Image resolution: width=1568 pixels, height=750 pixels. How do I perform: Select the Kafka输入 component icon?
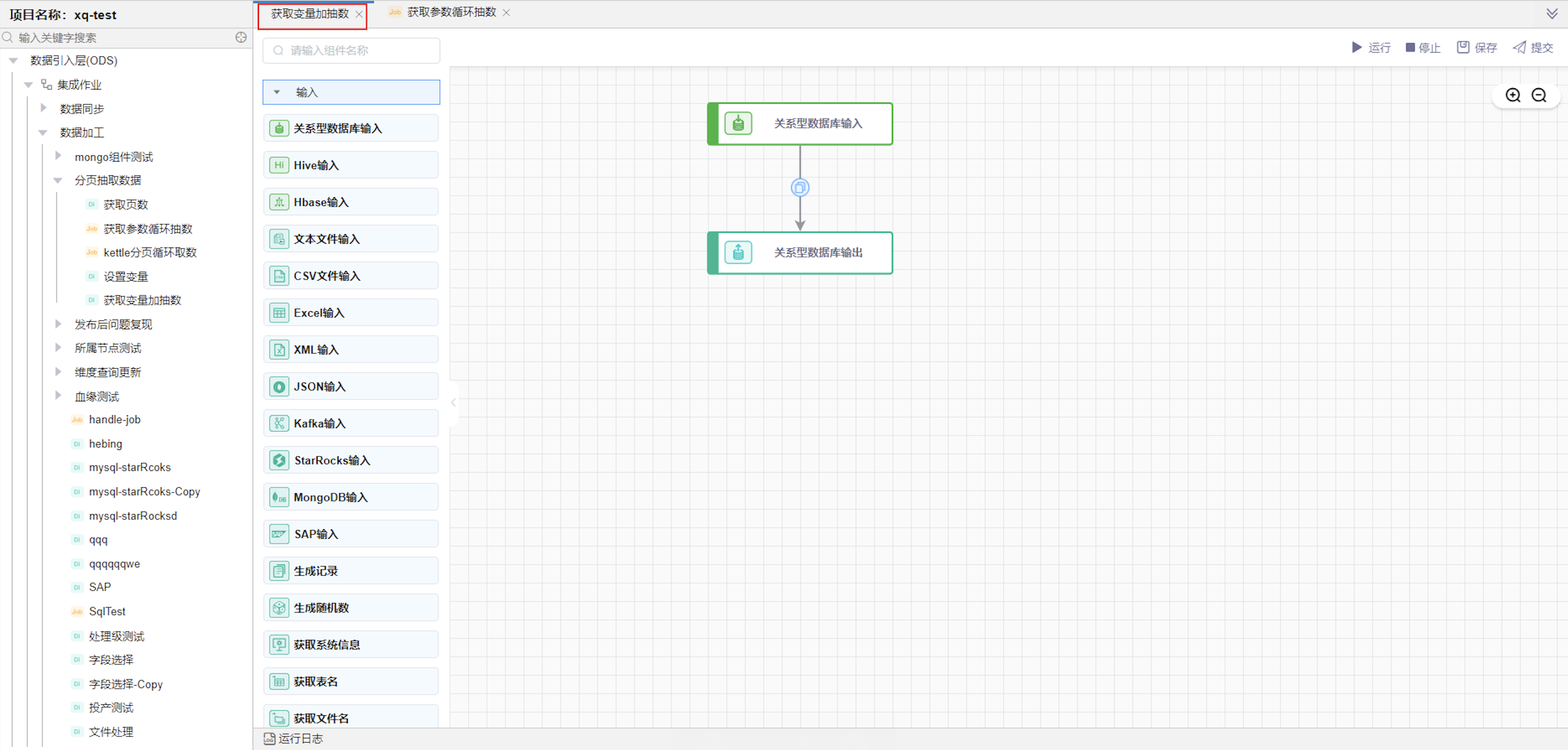[279, 424]
